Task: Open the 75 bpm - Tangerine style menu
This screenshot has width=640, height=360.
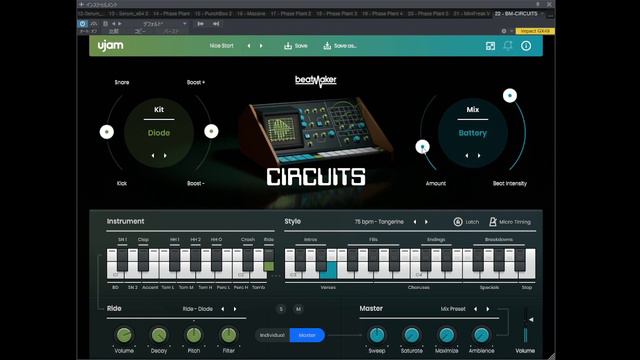Action: [379, 222]
